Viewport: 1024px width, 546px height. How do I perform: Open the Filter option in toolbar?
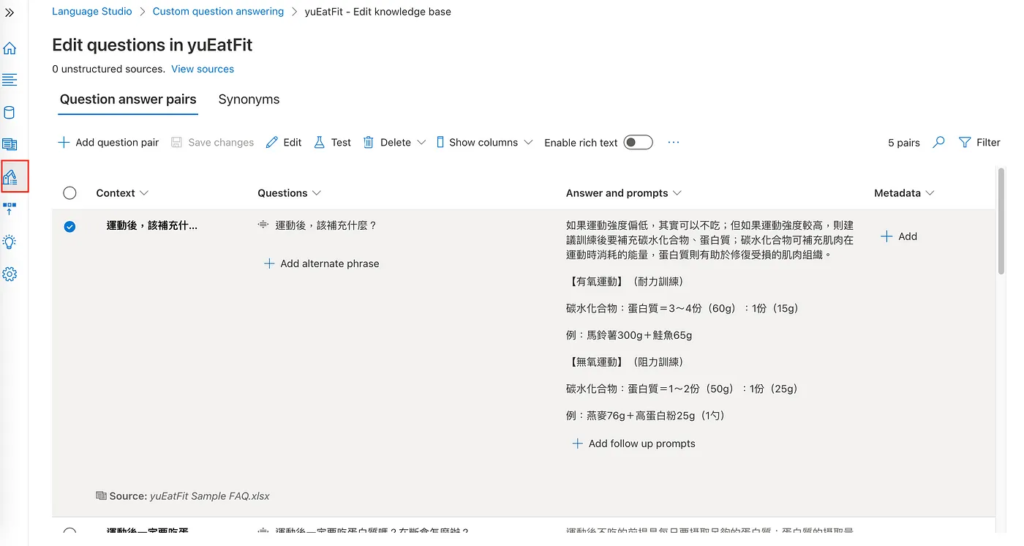[979, 143]
